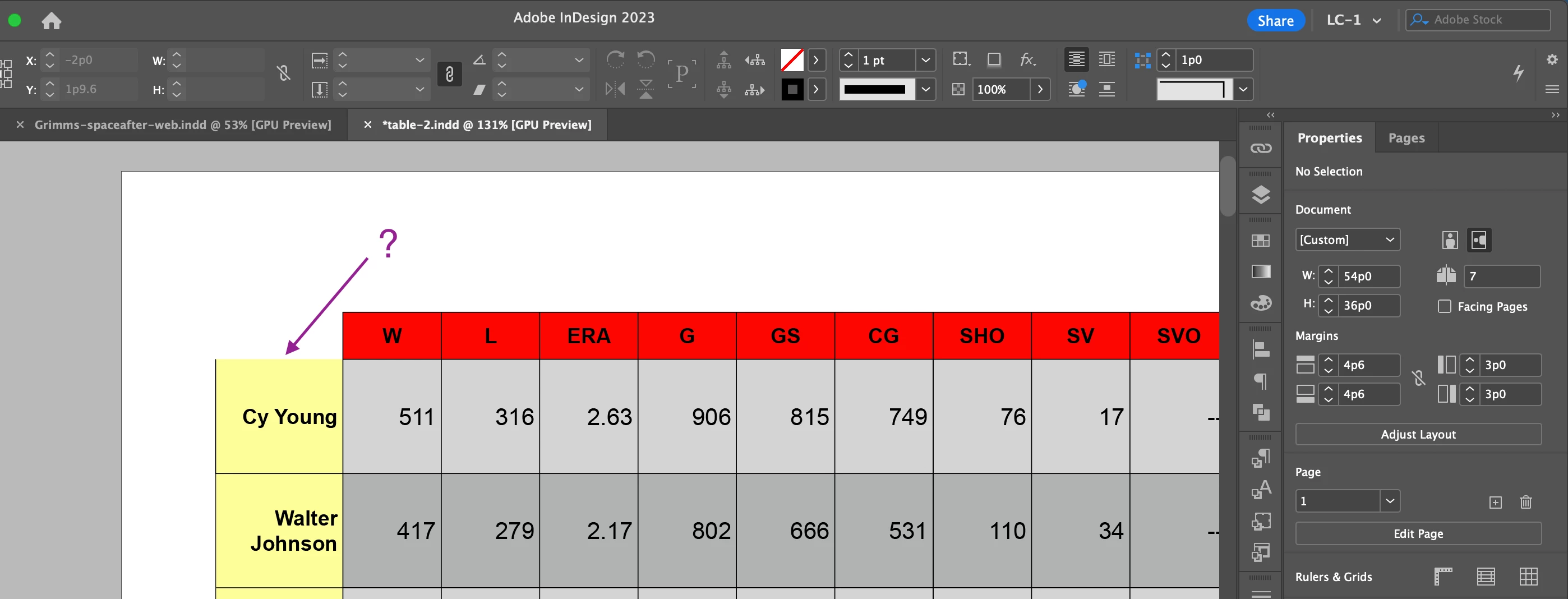Viewport: 1568px width, 599px height.
Task: Open the LC-1 workspace switcher
Action: tap(1353, 20)
